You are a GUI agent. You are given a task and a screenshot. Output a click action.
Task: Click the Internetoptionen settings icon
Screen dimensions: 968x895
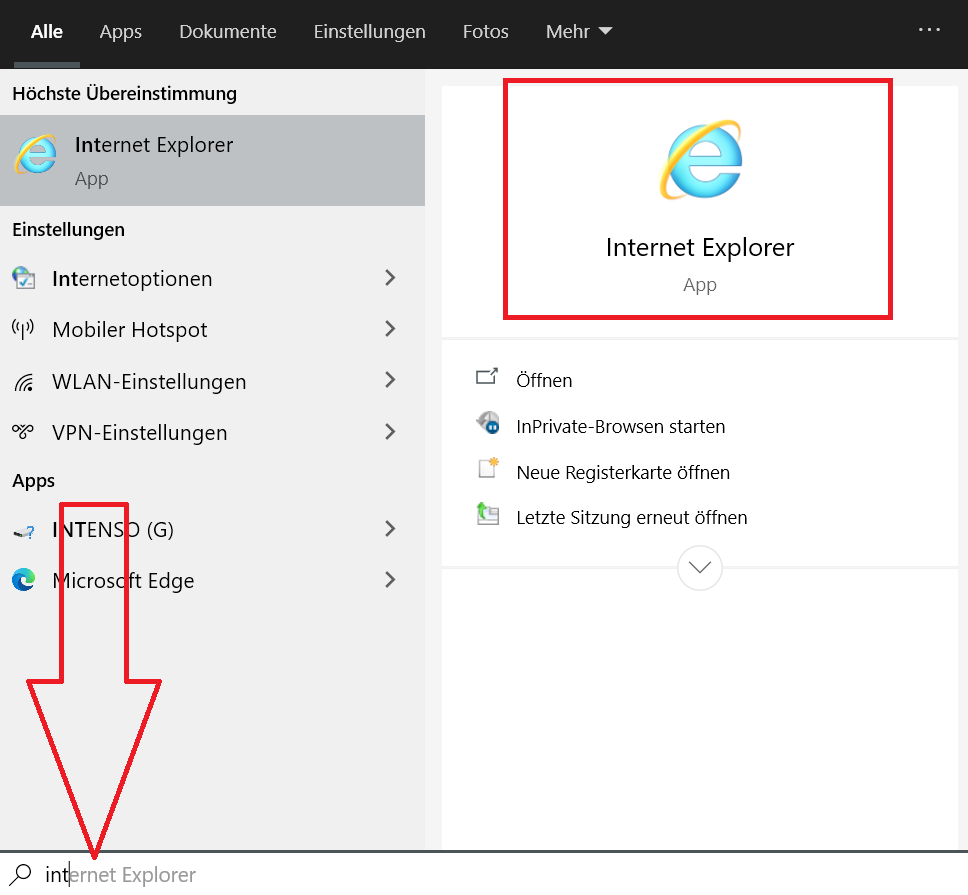point(23,278)
